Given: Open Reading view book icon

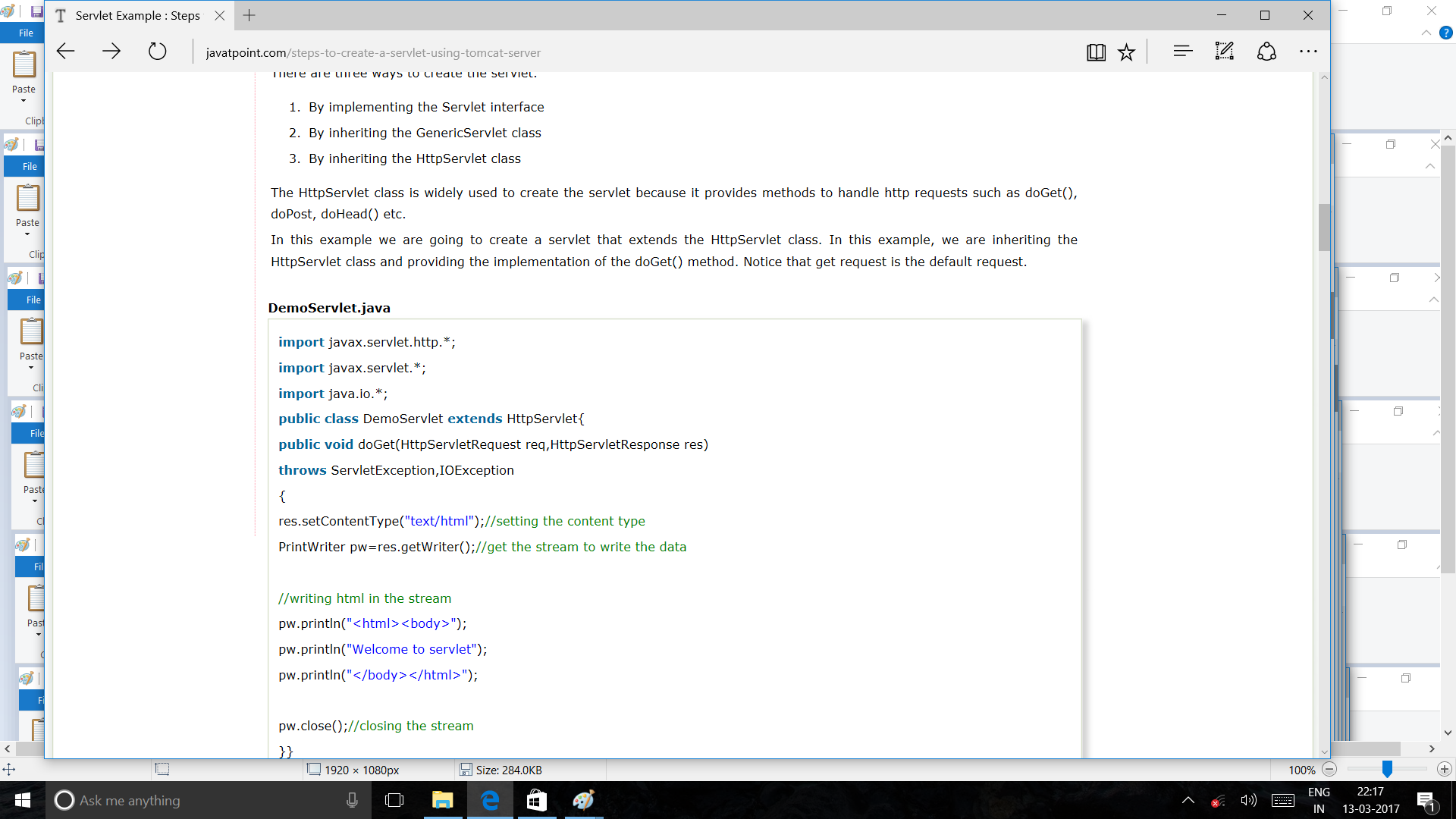Looking at the screenshot, I should pyautogui.click(x=1096, y=52).
